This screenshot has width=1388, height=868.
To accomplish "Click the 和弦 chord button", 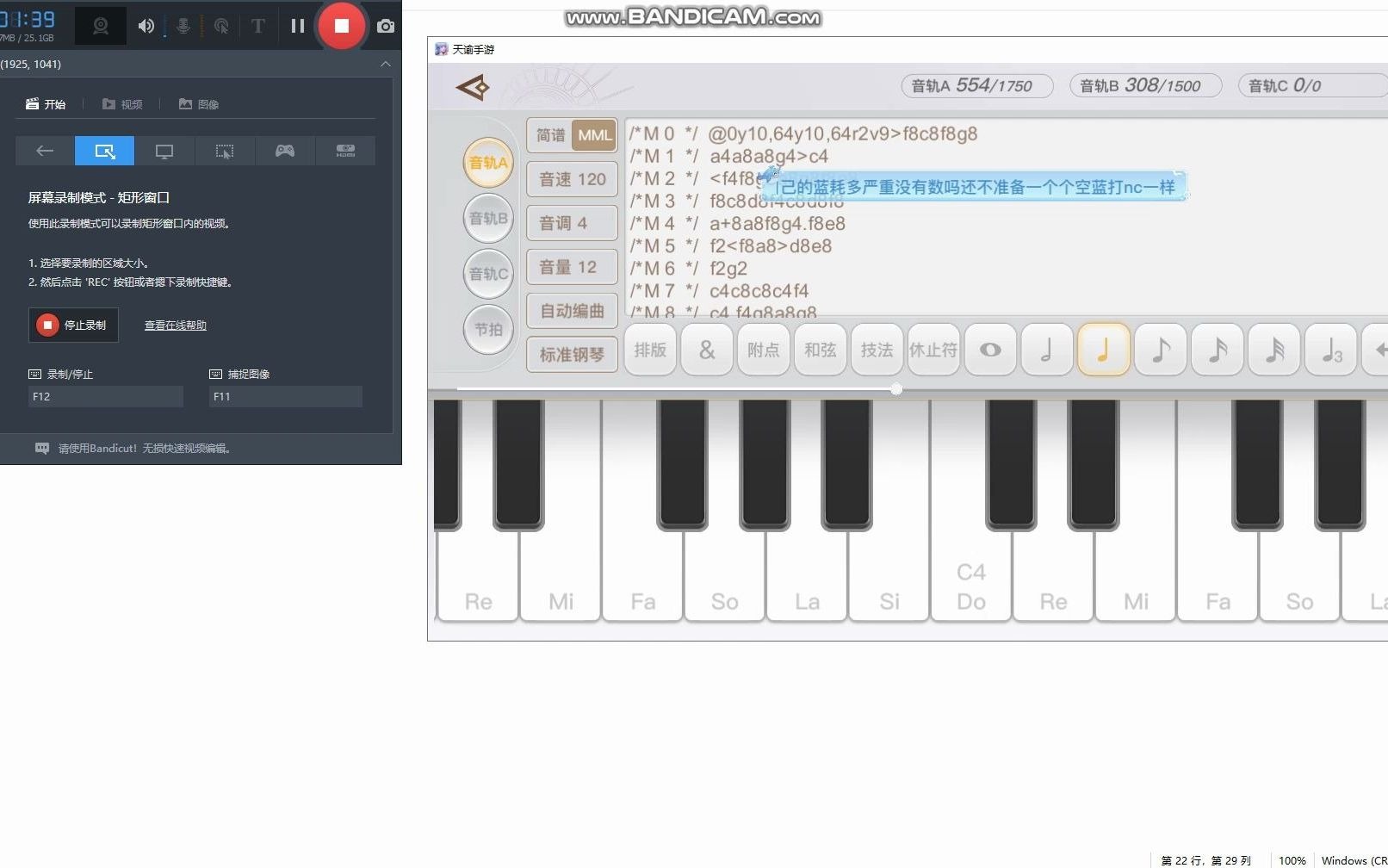I will click(821, 350).
